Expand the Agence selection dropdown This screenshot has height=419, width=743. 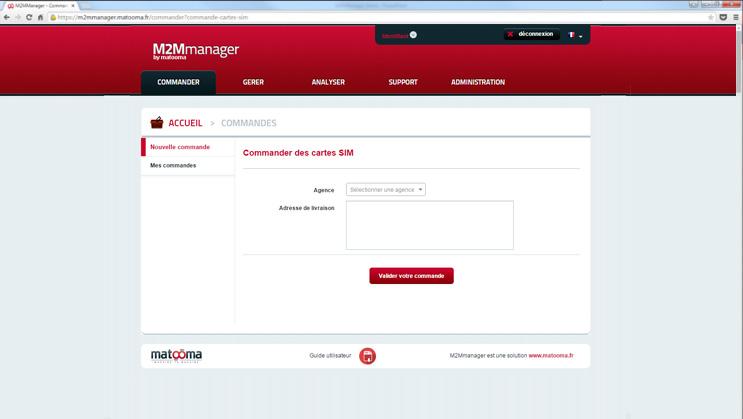pyautogui.click(x=386, y=190)
